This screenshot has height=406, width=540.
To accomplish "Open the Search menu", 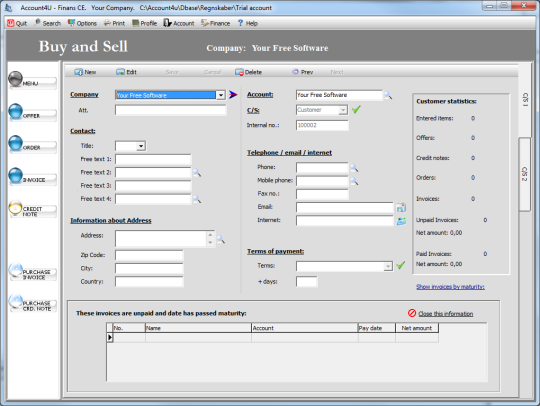I will (x=48, y=23).
